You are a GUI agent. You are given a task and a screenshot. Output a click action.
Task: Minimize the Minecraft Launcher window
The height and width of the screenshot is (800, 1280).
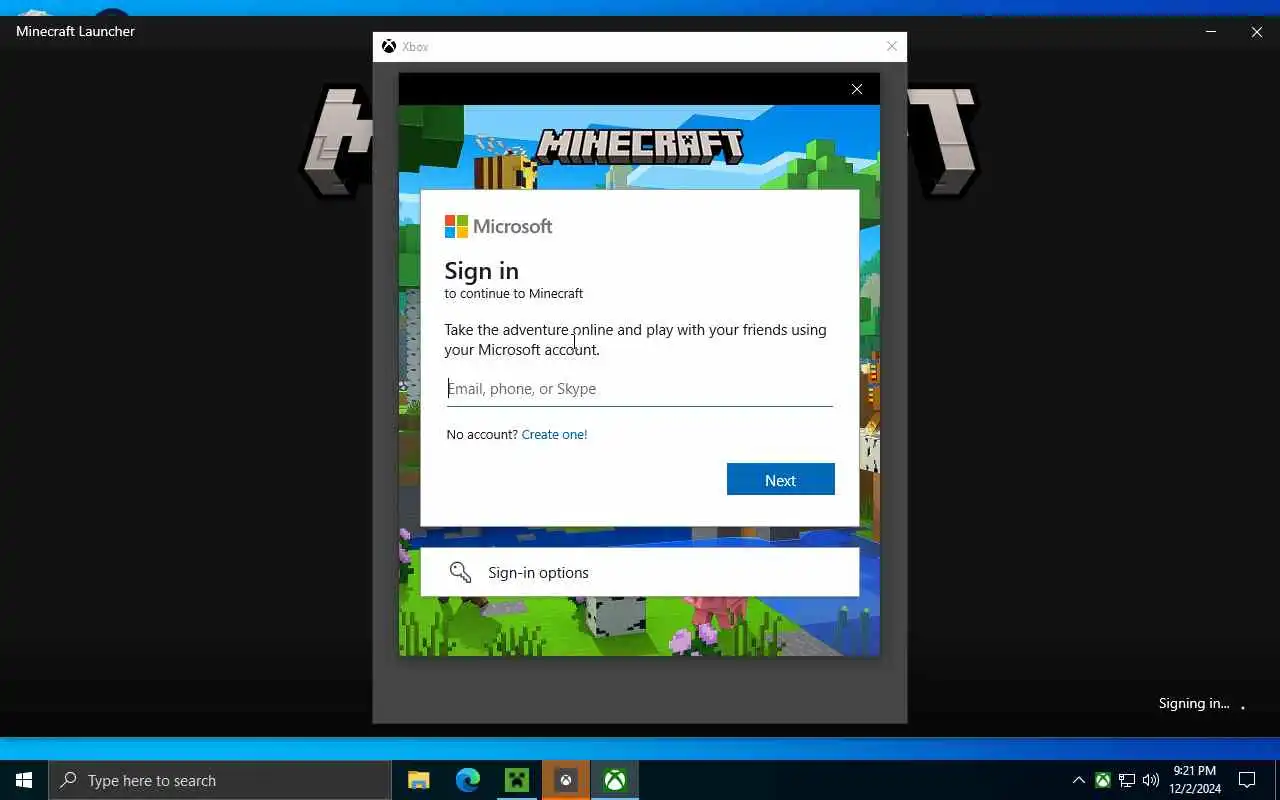pos(1211,31)
